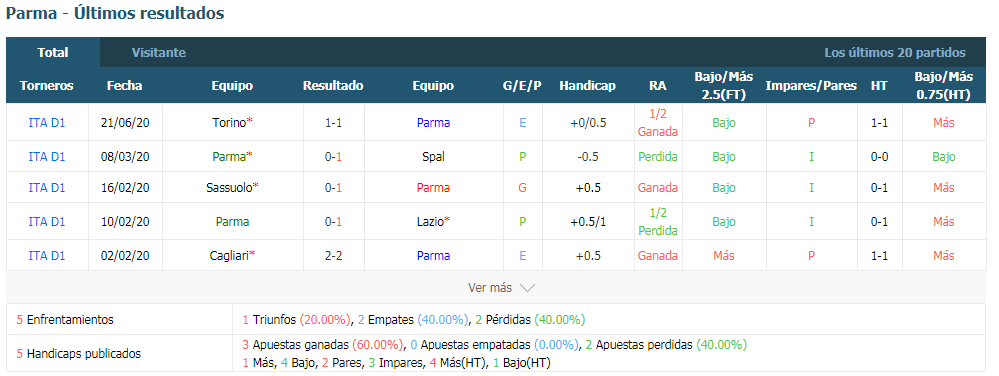
Task: Select the Total tab
Action: (53, 53)
